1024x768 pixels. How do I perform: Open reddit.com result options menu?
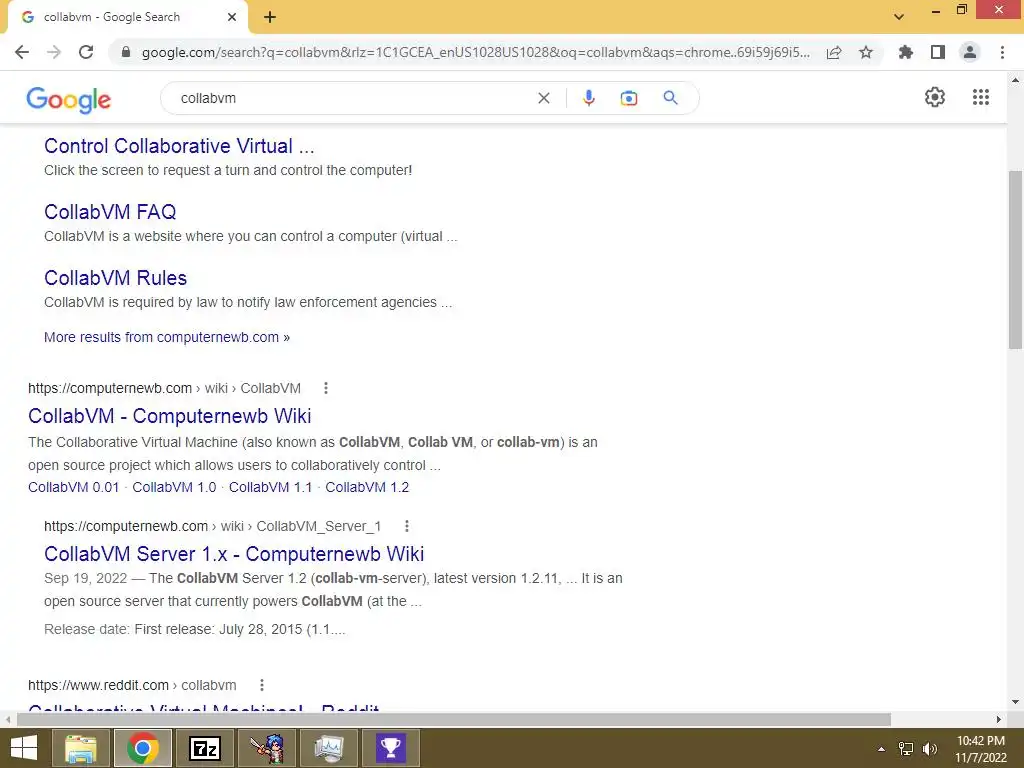point(262,684)
